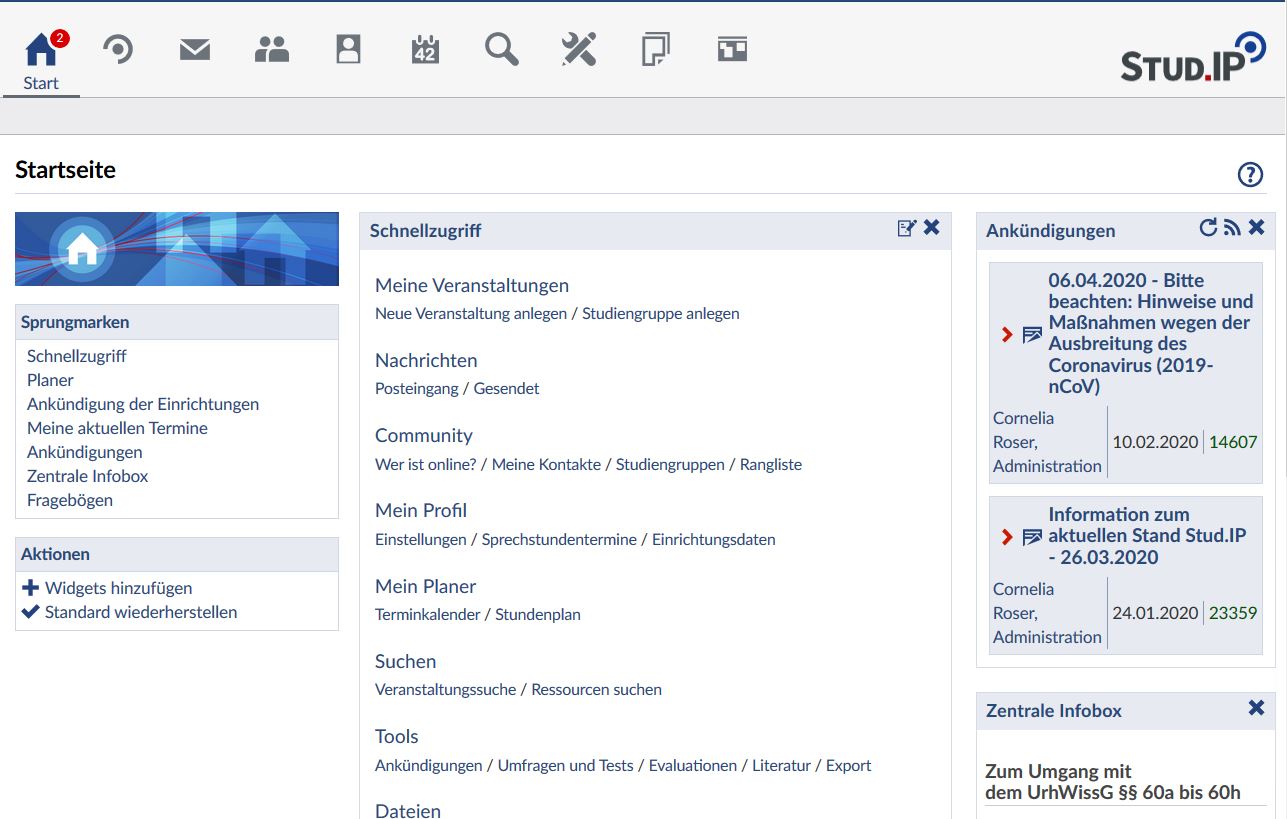This screenshot has height=819, width=1287.
Task: Expand the Coronavirus announcement
Action: (x=1006, y=334)
